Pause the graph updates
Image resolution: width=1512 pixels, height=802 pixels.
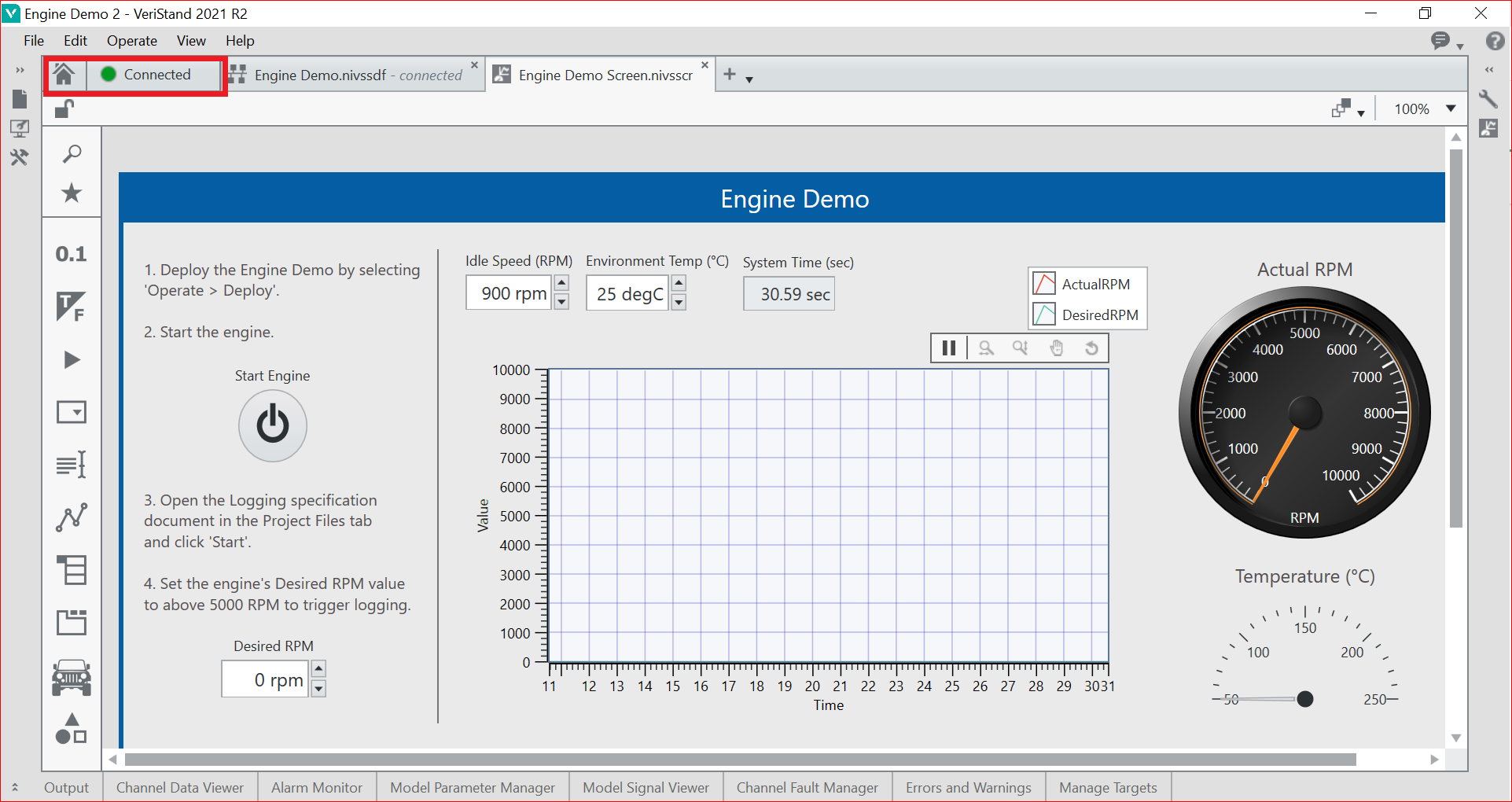click(949, 348)
